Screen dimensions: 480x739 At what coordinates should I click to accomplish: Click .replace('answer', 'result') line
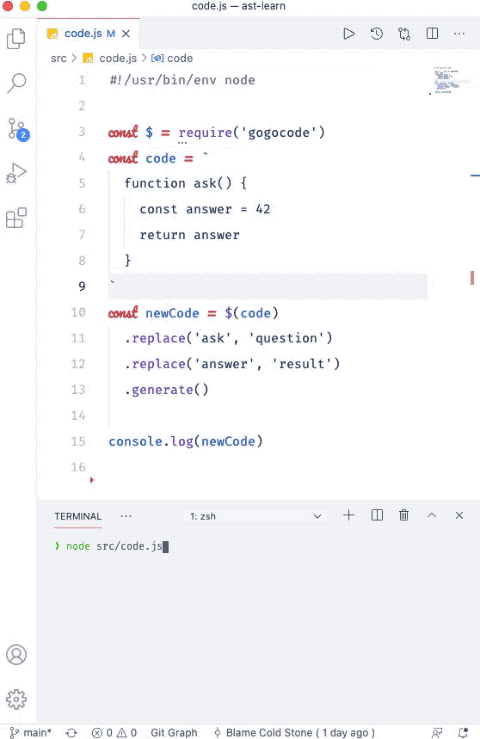232,363
